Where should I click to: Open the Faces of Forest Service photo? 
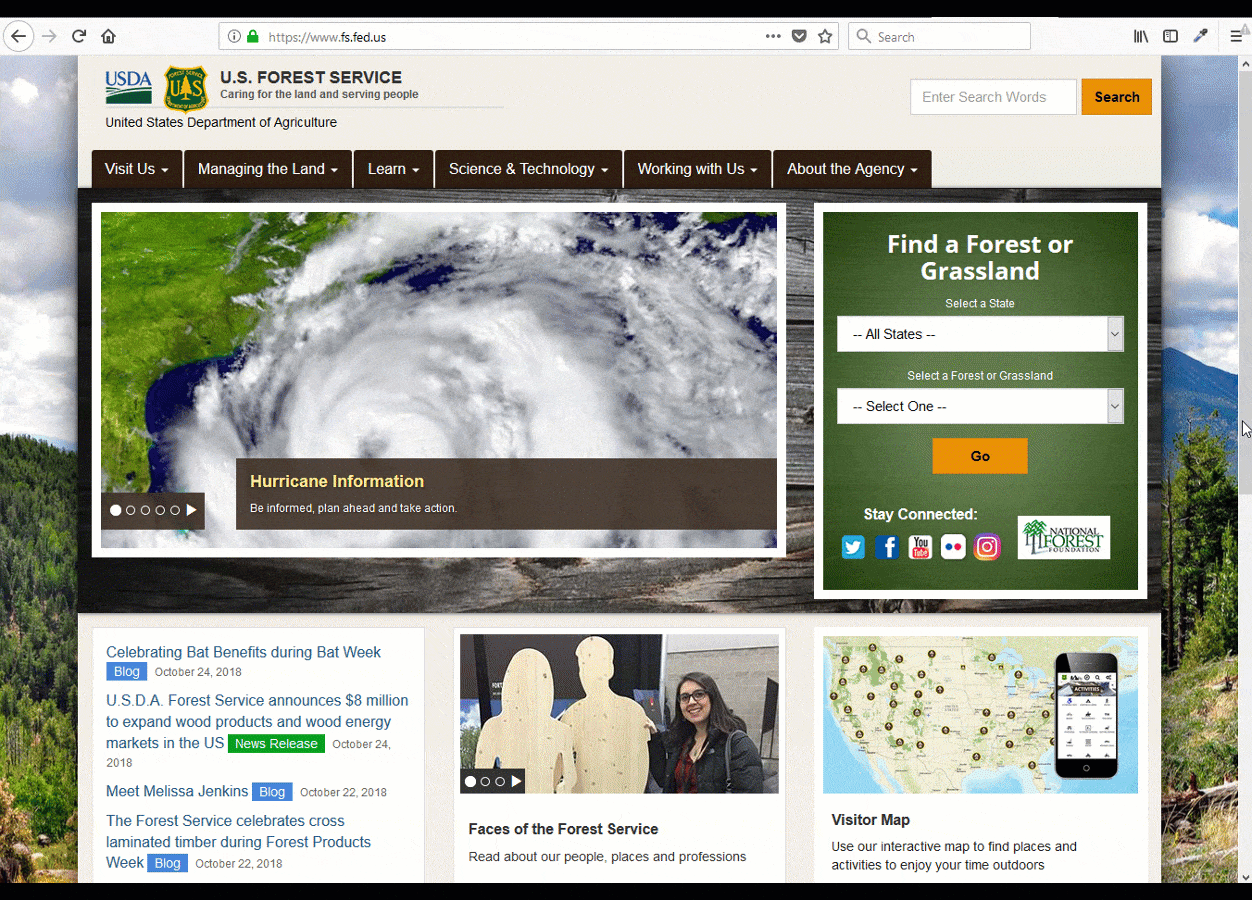tap(619, 714)
